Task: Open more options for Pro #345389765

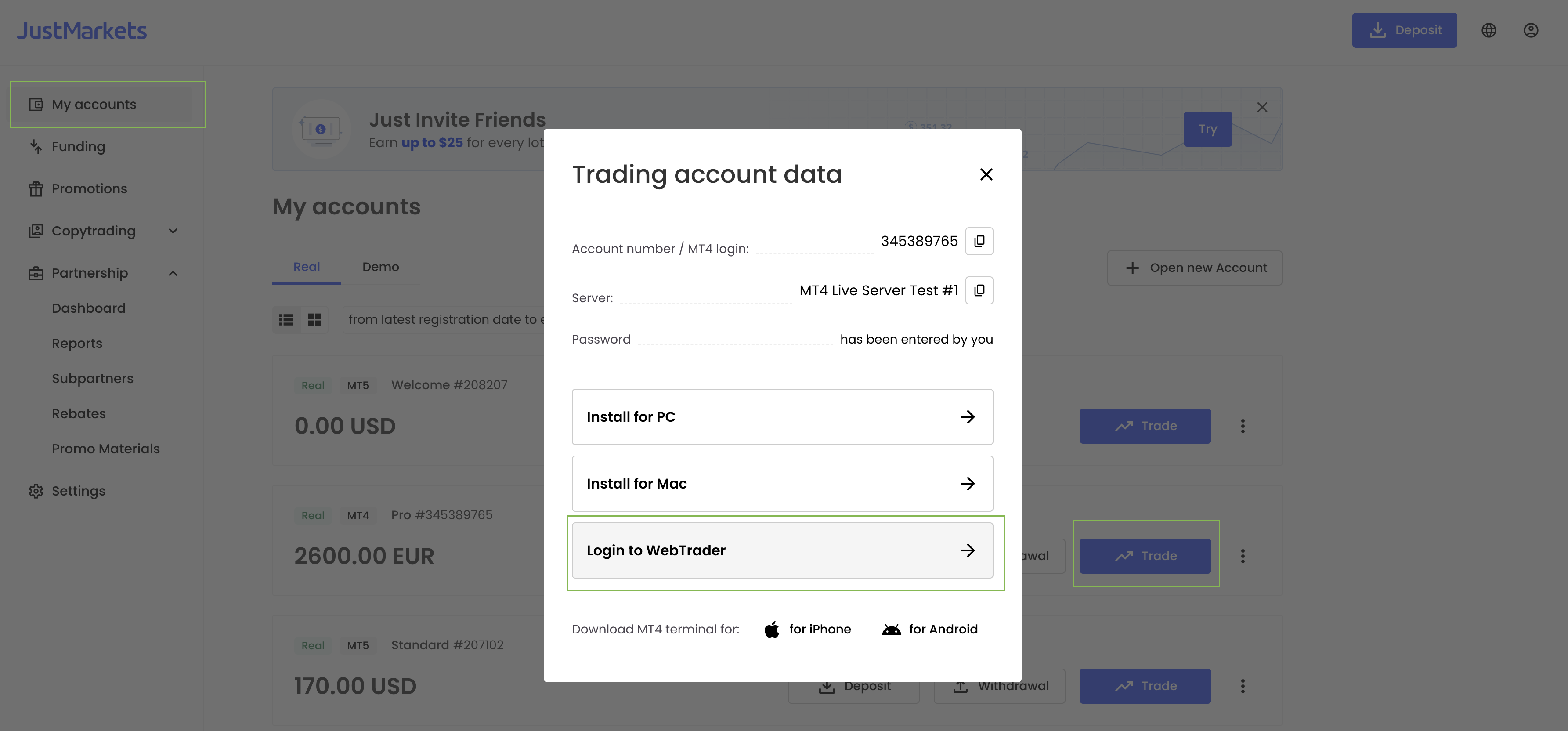Action: (x=1243, y=556)
